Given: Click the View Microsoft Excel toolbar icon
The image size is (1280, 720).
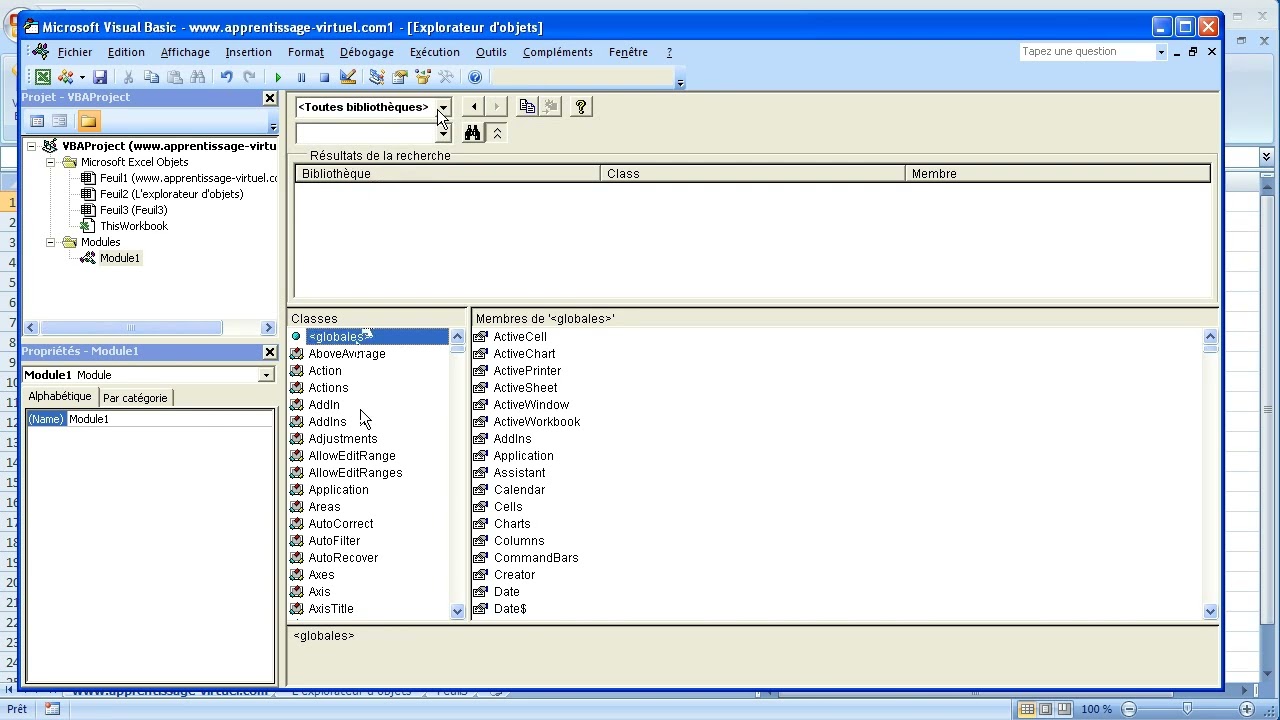Looking at the screenshot, I should (43, 77).
